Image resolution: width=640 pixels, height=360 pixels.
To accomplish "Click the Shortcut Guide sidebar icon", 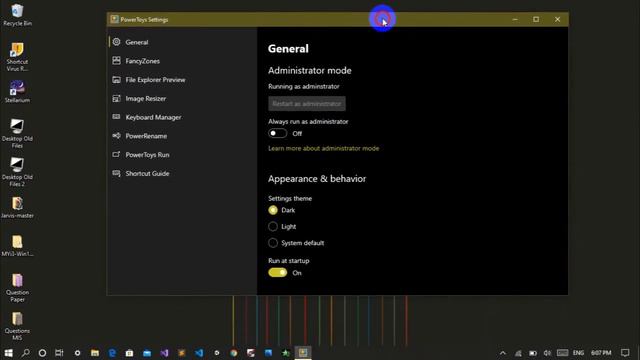I will 116,173.
